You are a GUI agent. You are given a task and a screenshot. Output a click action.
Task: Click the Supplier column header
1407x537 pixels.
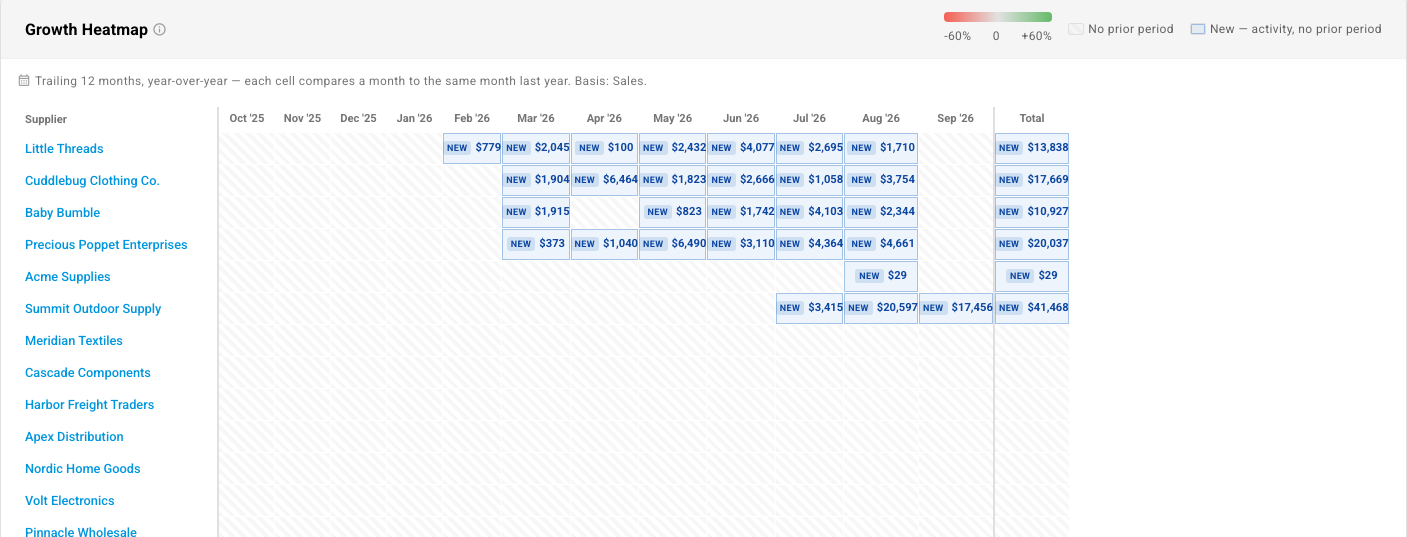pyautogui.click(x=46, y=119)
